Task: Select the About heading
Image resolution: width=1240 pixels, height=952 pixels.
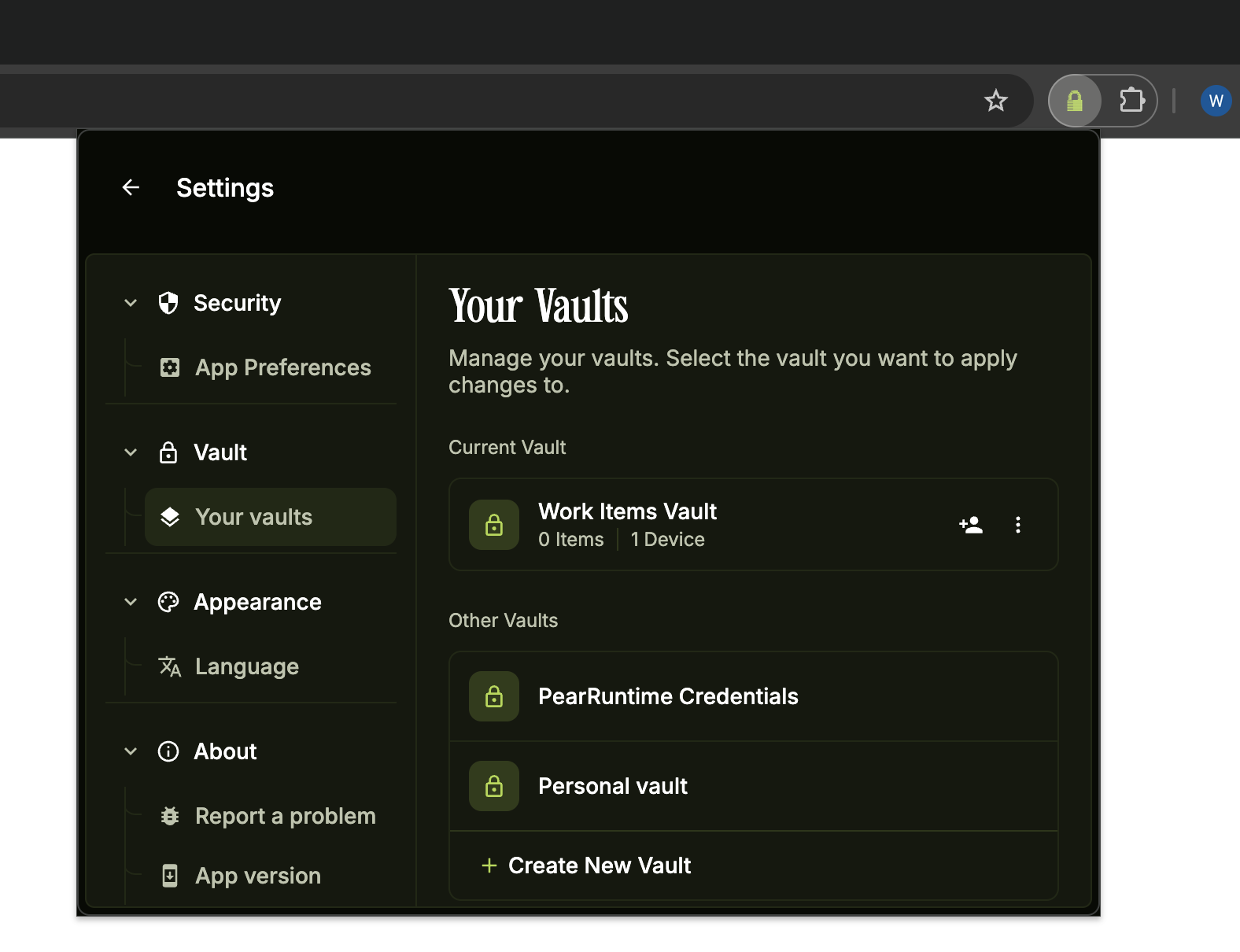Action: pos(225,751)
